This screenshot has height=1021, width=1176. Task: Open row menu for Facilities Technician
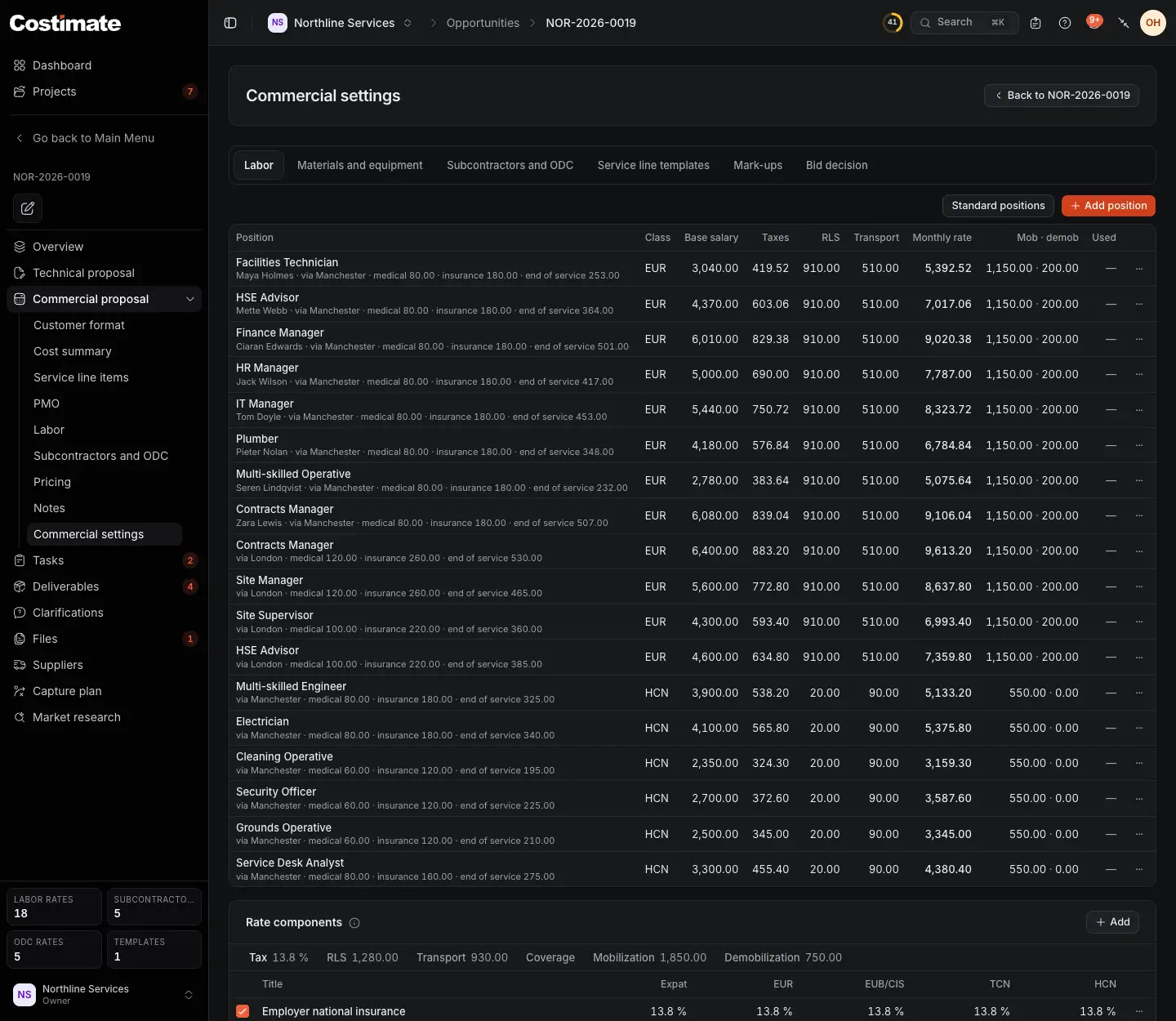coord(1139,269)
